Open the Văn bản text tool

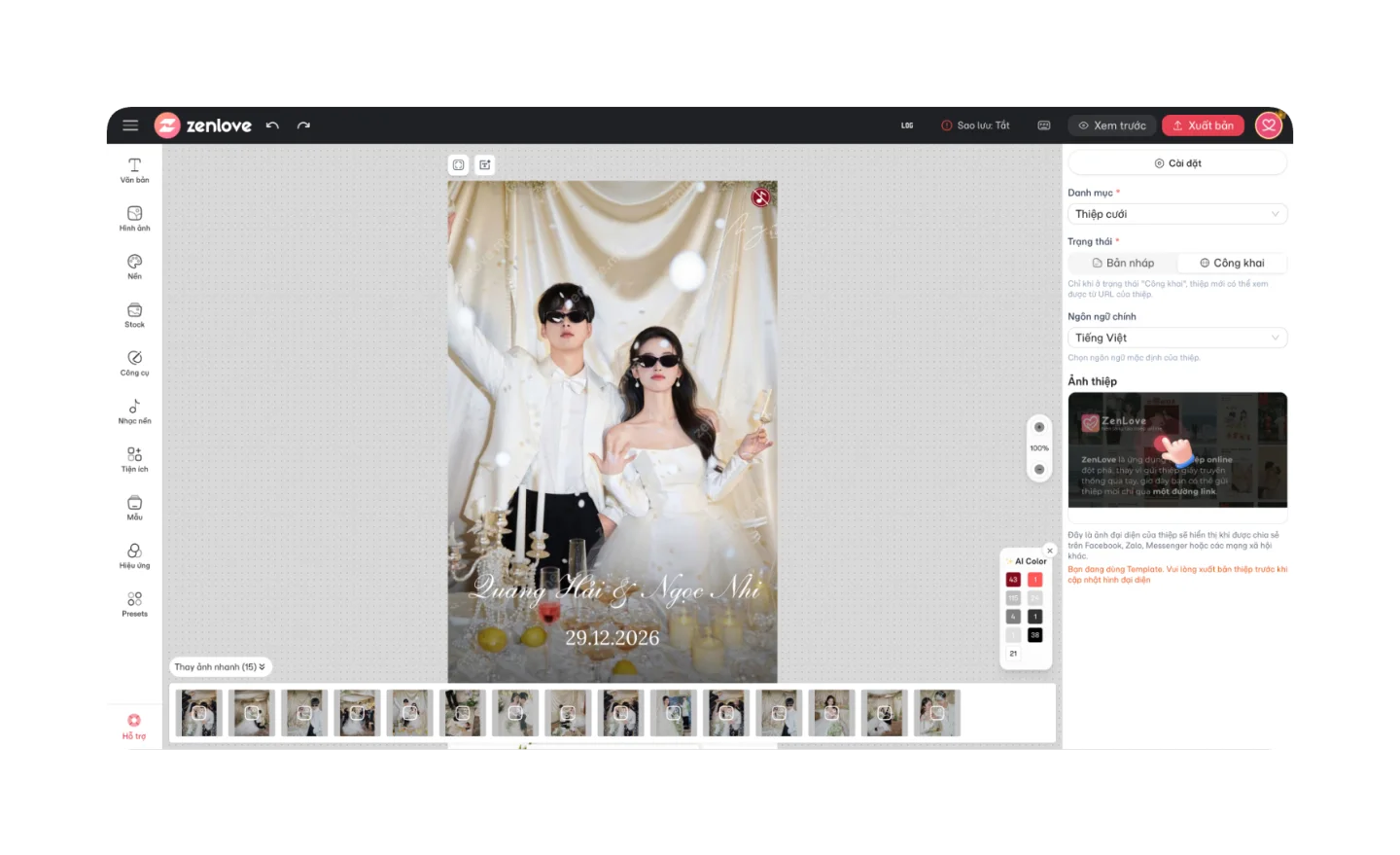[134, 170]
